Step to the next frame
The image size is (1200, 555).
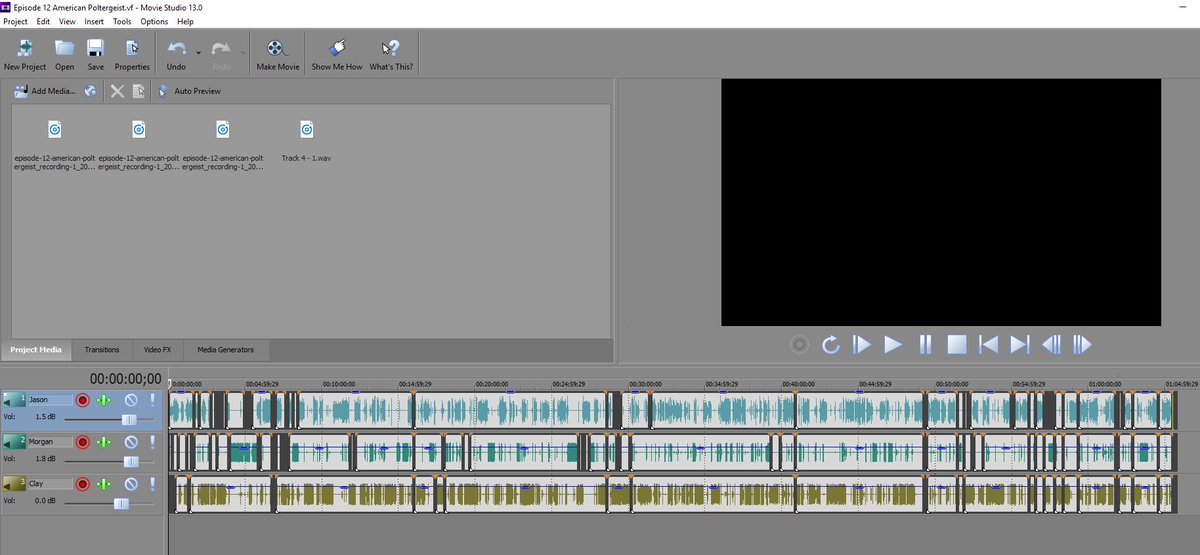click(x=1082, y=345)
